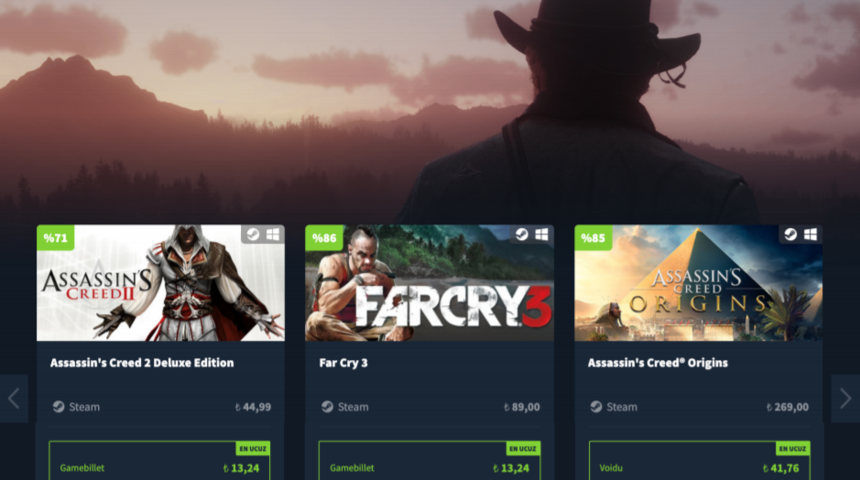Open the Far Cry 3 cover image

point(429,283)
